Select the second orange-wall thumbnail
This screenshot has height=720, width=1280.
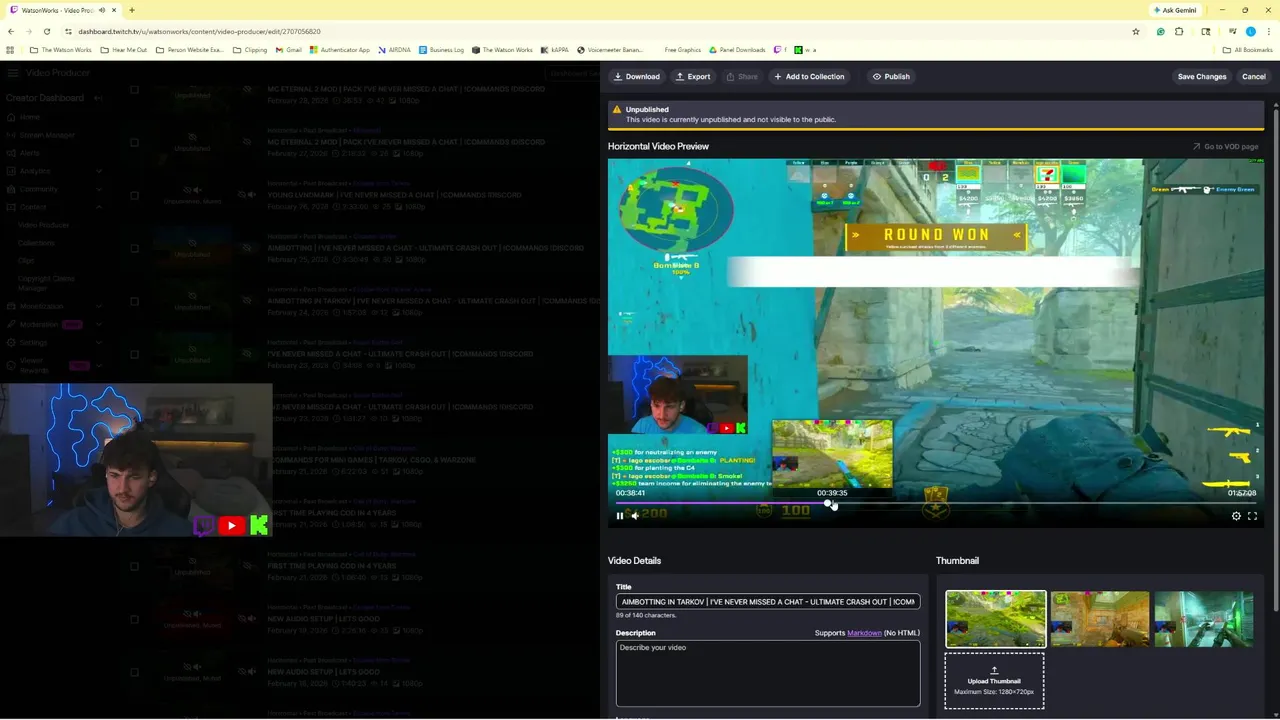click(x=1099, y=619)
